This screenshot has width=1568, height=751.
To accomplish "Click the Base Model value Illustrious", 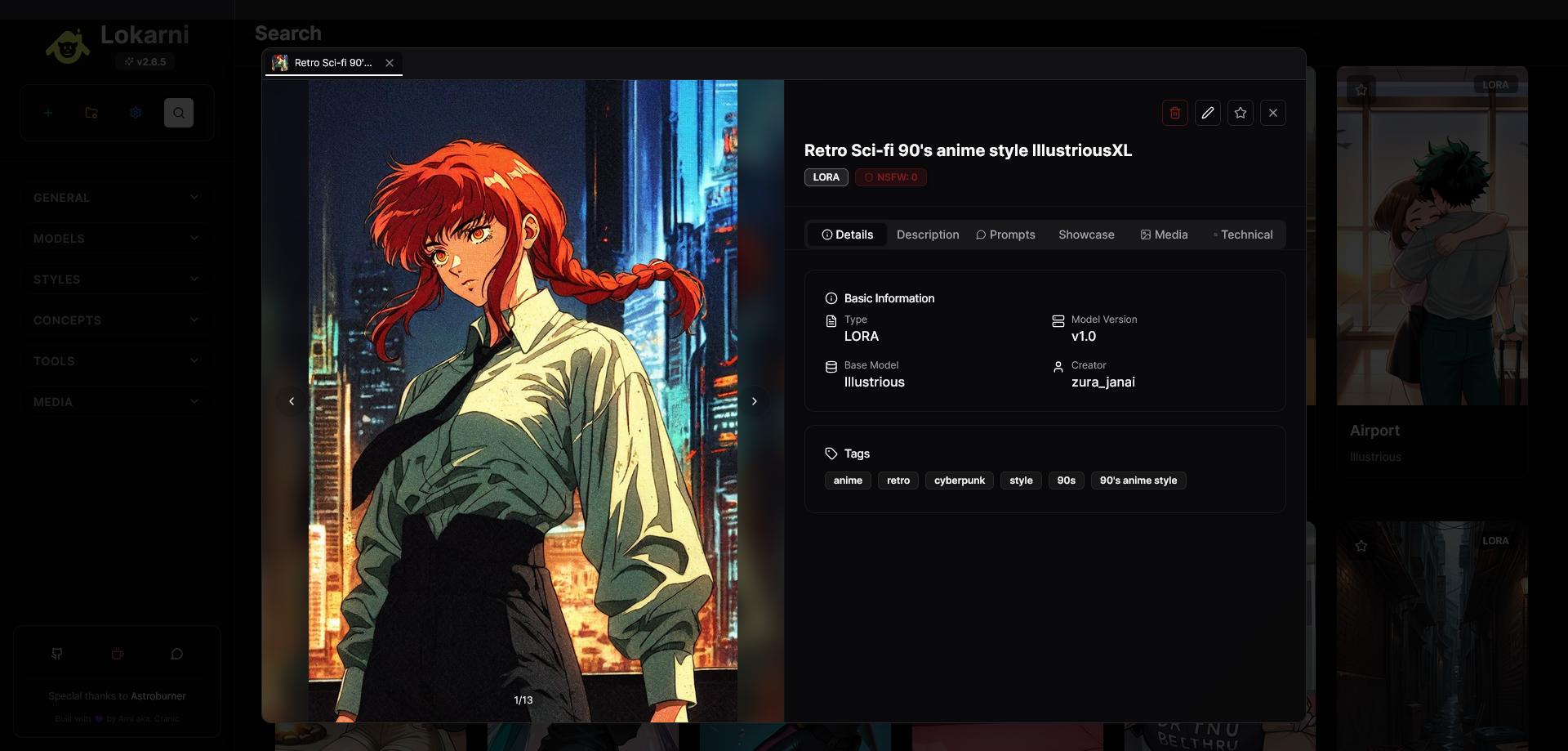I will click(875, 382).
